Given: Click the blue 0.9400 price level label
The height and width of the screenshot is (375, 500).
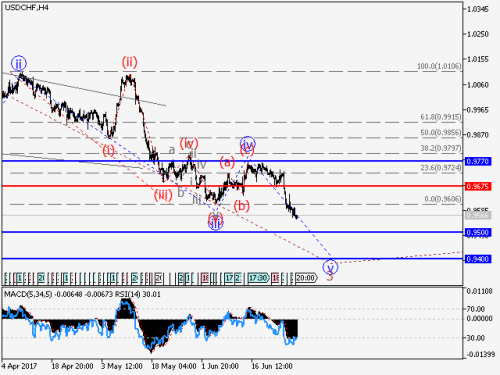Looking at the screenshot, I should click(478, 259).
